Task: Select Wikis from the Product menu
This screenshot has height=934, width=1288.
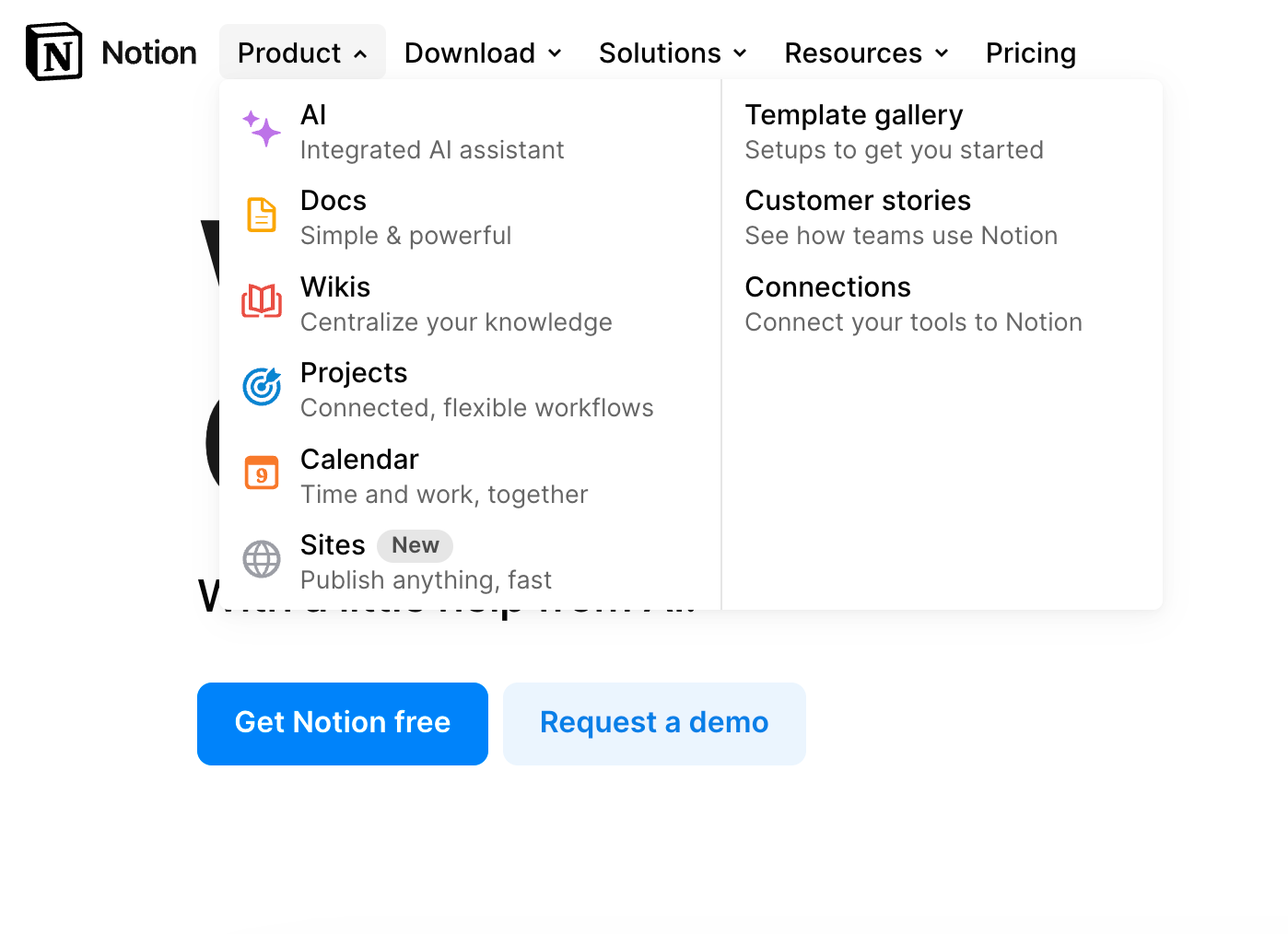Action: pyautogui.click(x=335, y=286)
